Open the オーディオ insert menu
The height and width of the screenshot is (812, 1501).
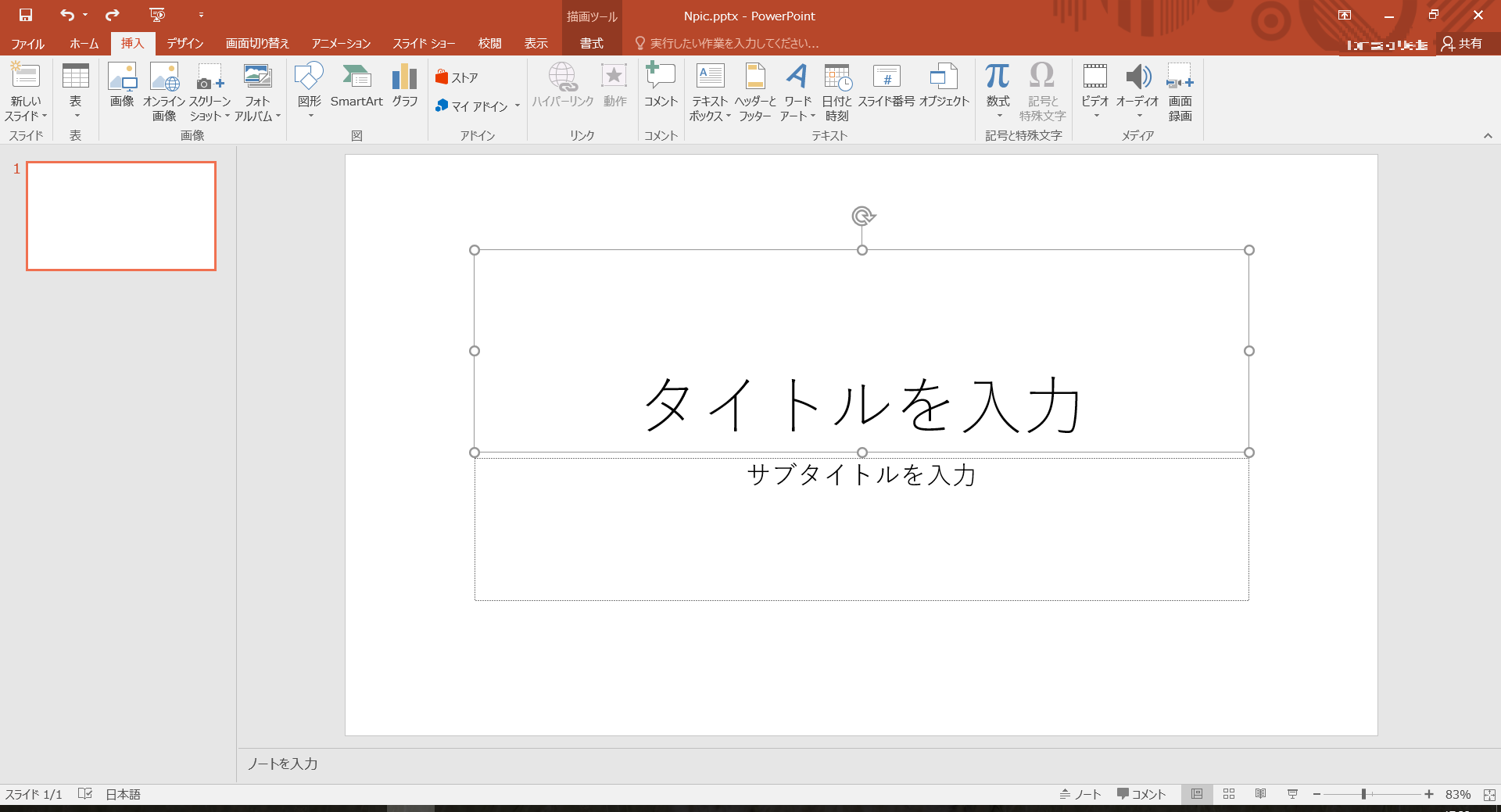point(1137,92)
